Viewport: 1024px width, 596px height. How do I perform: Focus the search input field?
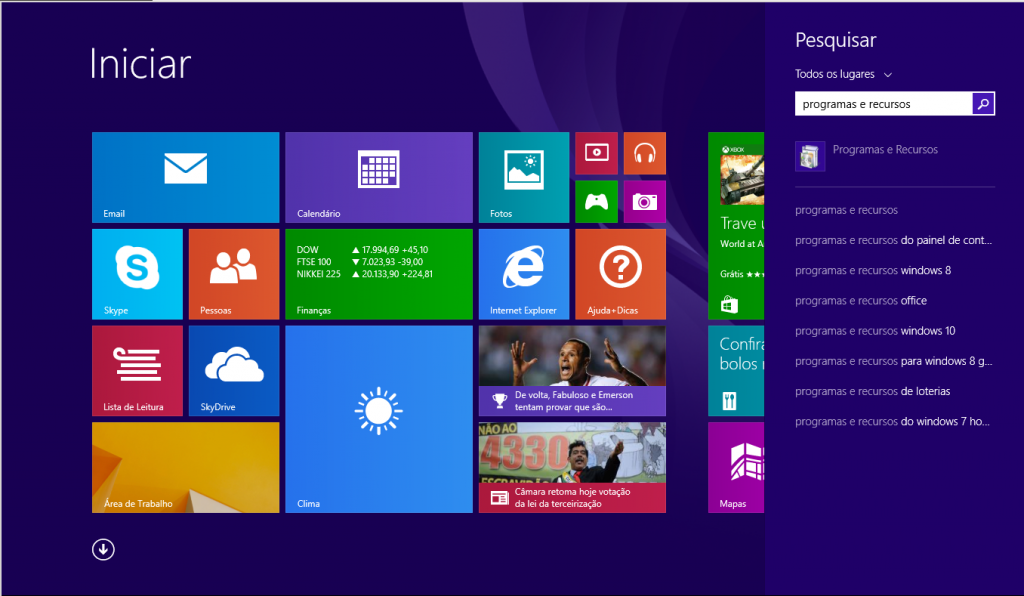click(884, 104)
